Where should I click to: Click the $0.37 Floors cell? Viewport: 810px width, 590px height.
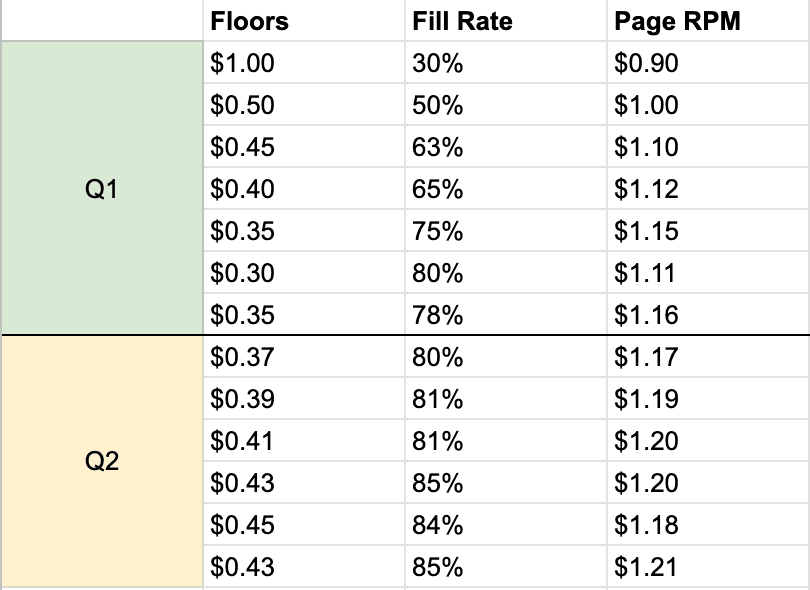(x=301, y=357)
